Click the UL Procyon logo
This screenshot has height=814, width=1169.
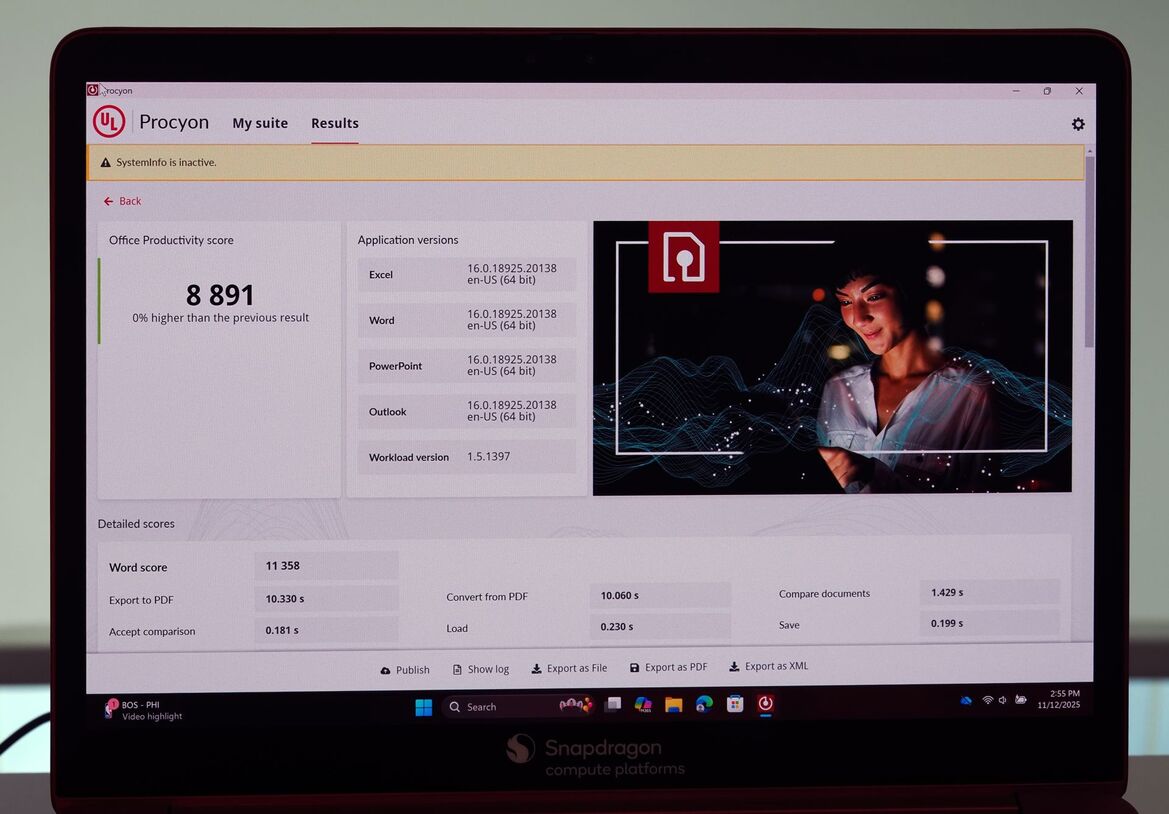pos(108,121)
